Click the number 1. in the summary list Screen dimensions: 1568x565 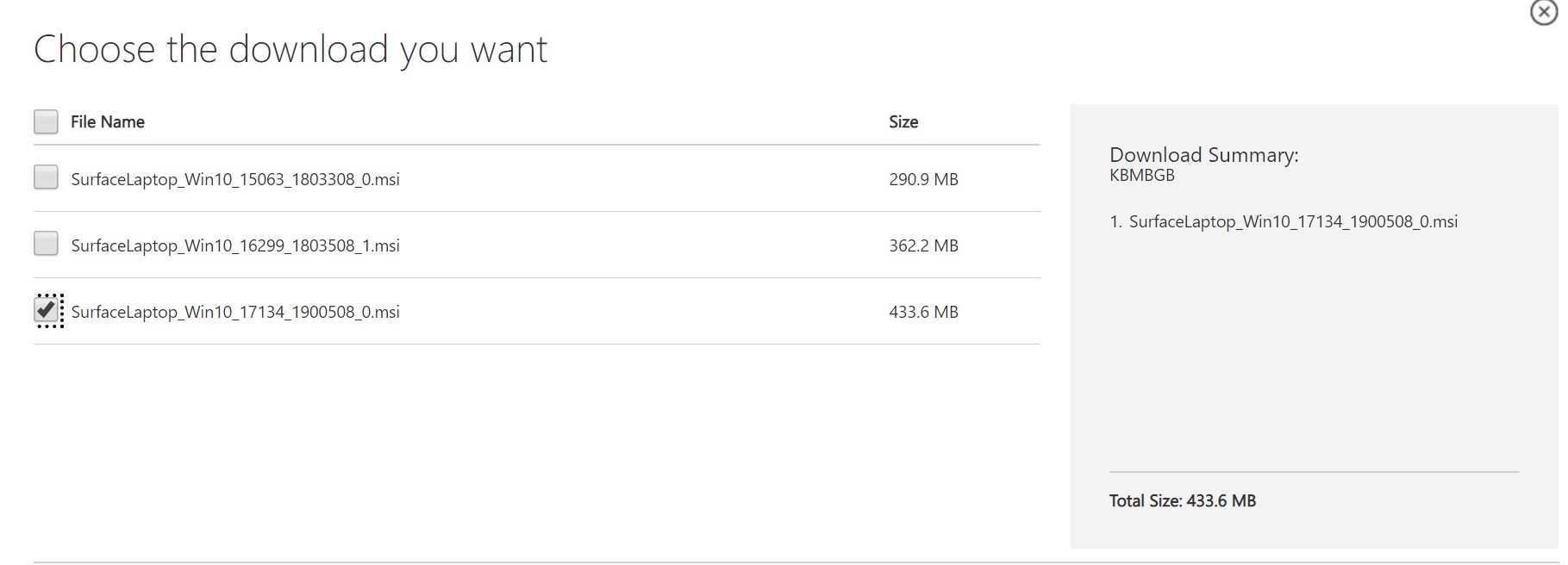[x=1115, y=221]
